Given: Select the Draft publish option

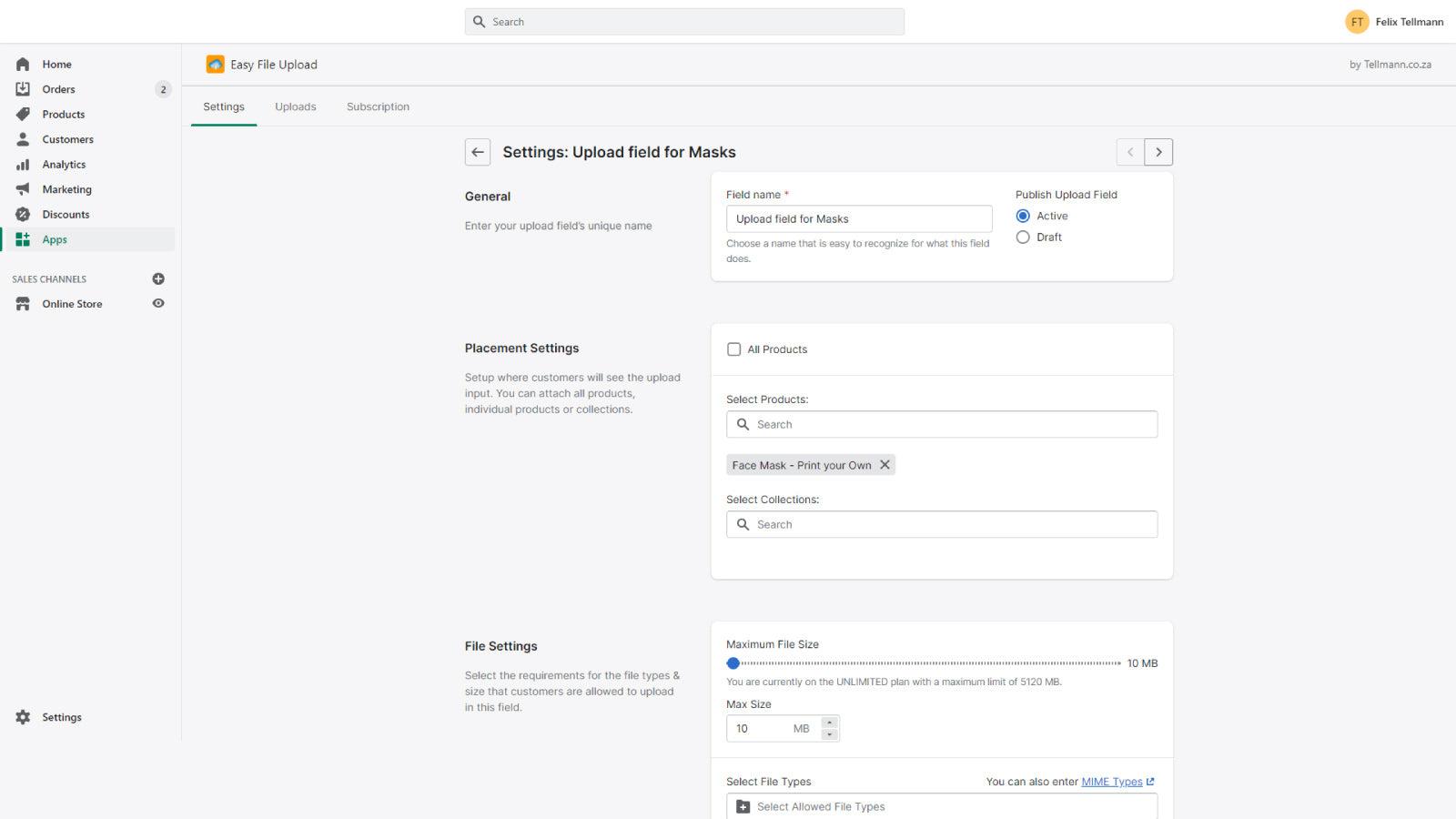Looking at the screenshot, I should 1023,237.
